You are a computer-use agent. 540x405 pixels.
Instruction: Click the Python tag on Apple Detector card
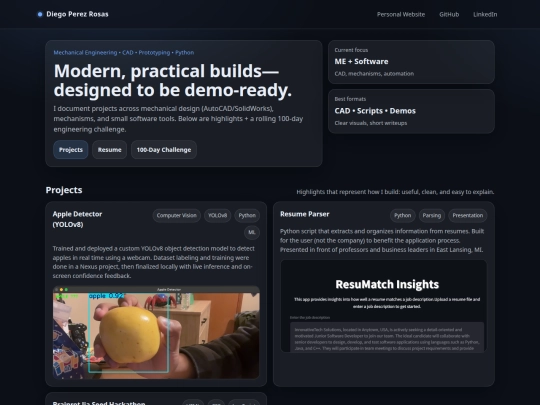coord(247,216)
